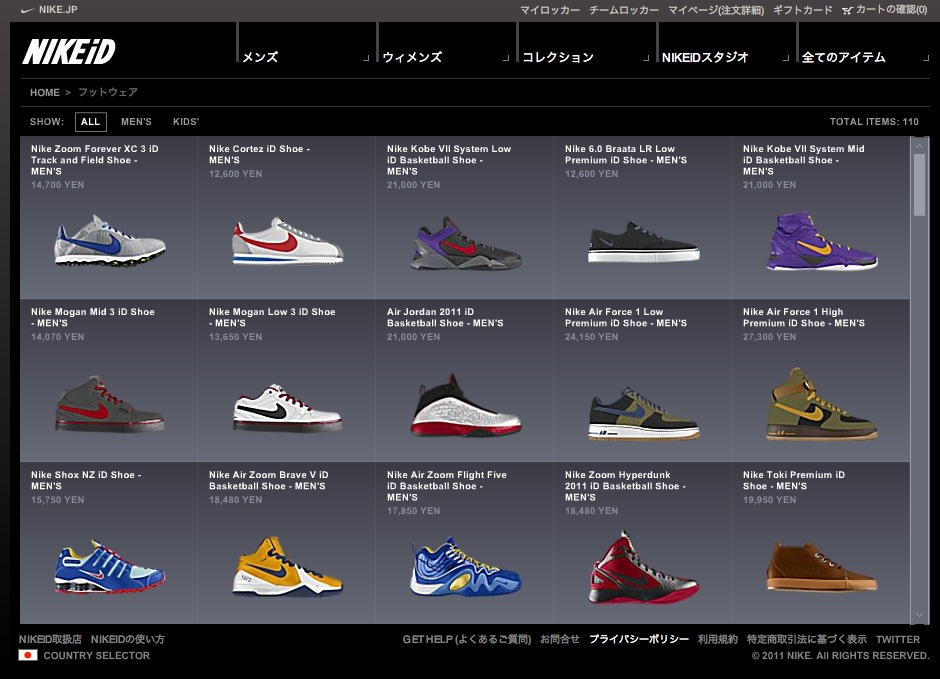Open the purple Kobe VII System Mid shoe image
940x679 pixels.
[821, 241]
